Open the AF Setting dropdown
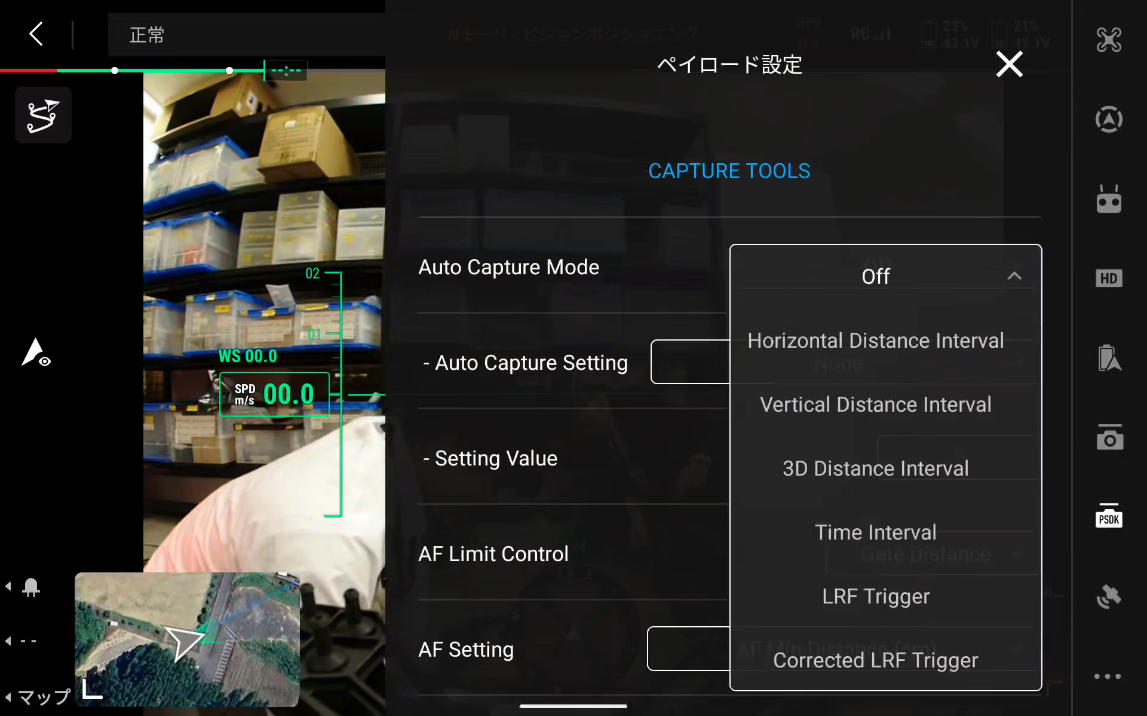 point(688,649)
